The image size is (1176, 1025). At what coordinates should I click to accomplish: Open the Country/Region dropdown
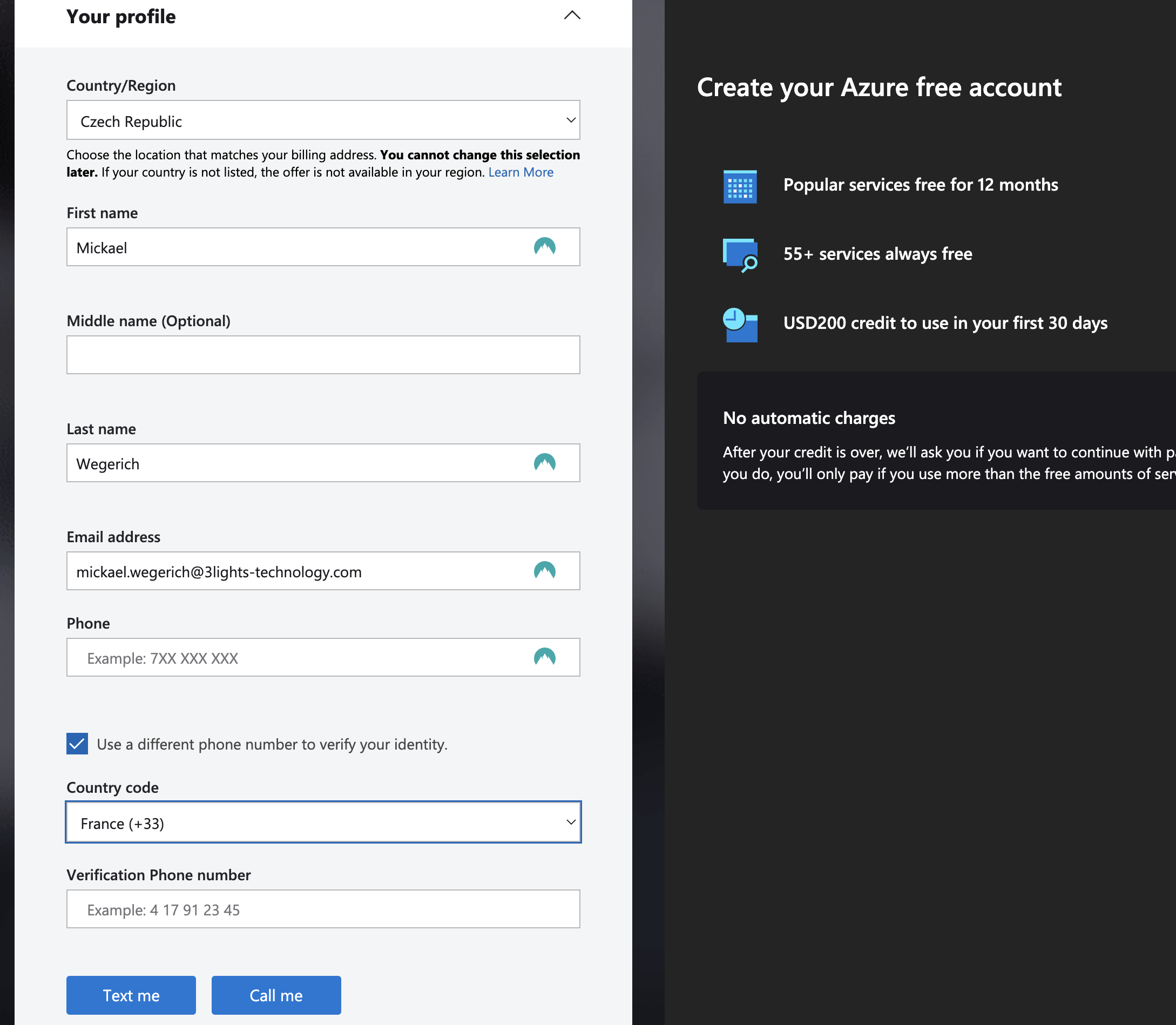pos(323,120)
